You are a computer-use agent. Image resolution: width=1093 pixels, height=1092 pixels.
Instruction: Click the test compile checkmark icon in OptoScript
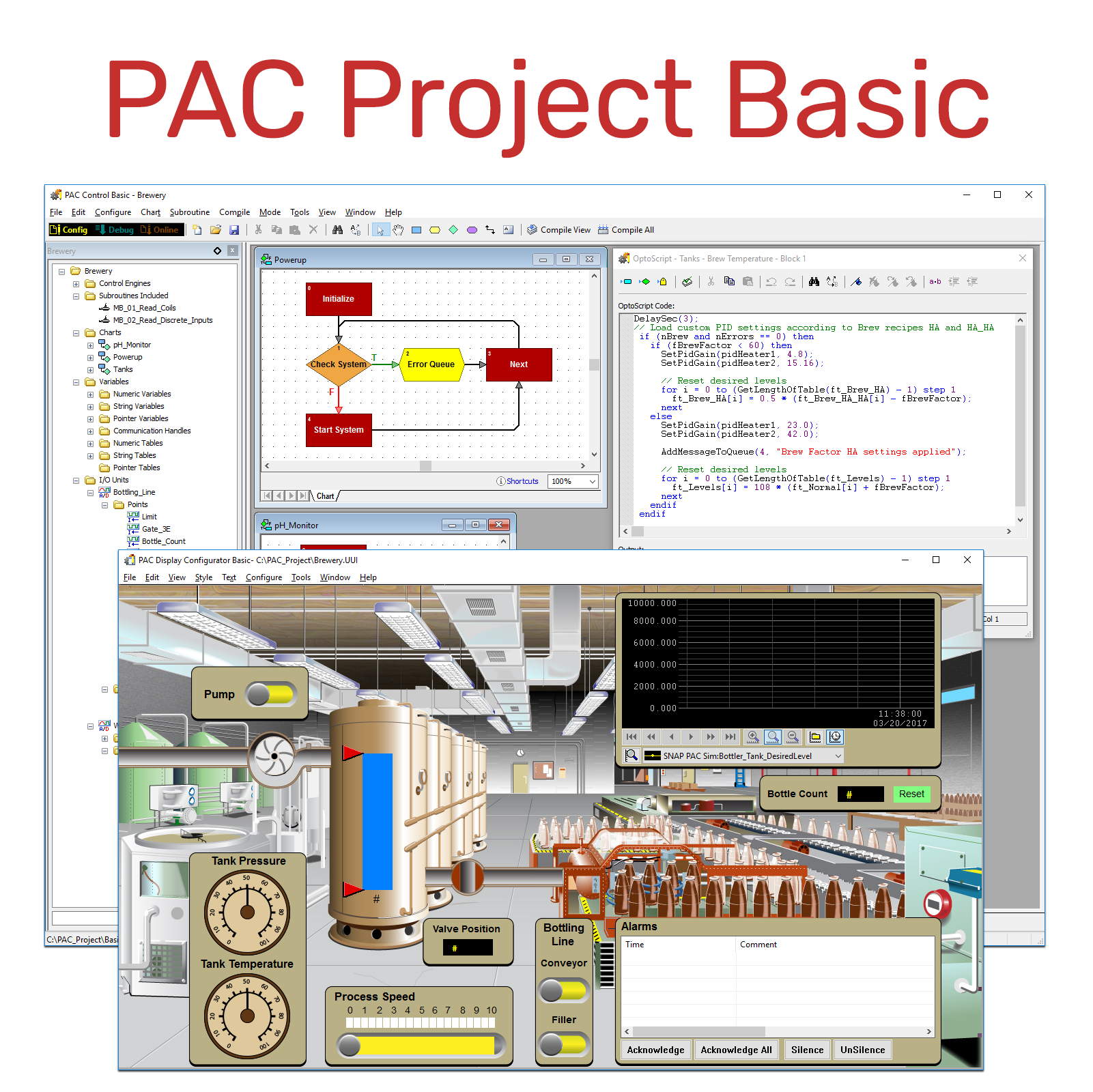(687, 281)
